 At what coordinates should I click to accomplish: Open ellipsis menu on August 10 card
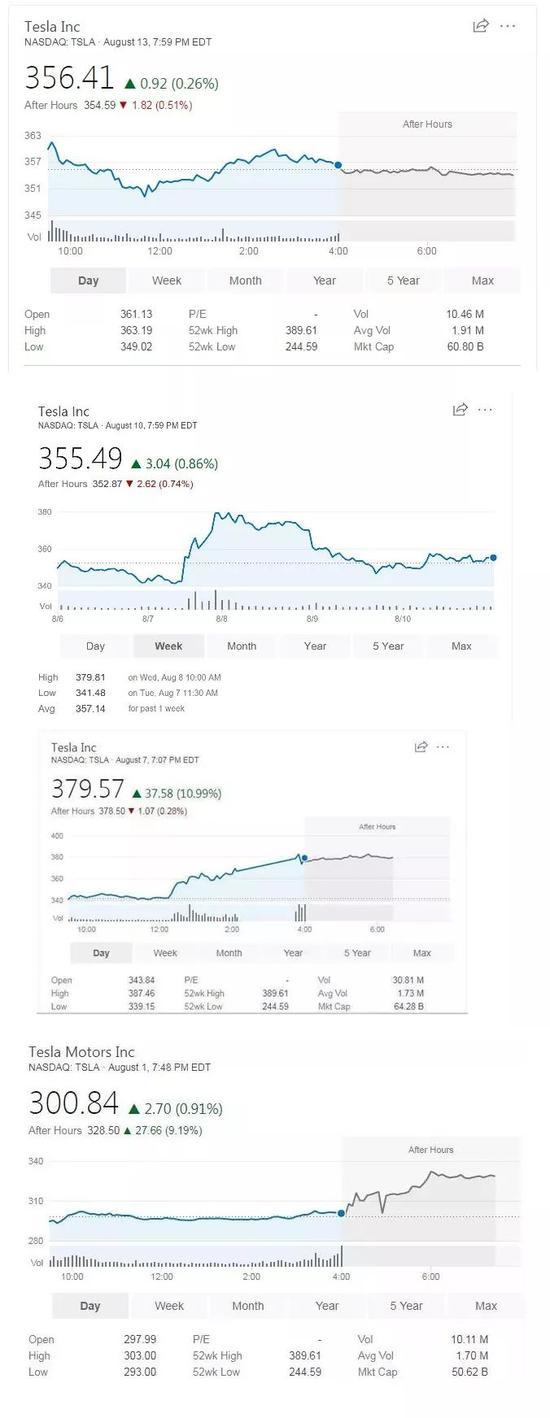coord(486,410)
